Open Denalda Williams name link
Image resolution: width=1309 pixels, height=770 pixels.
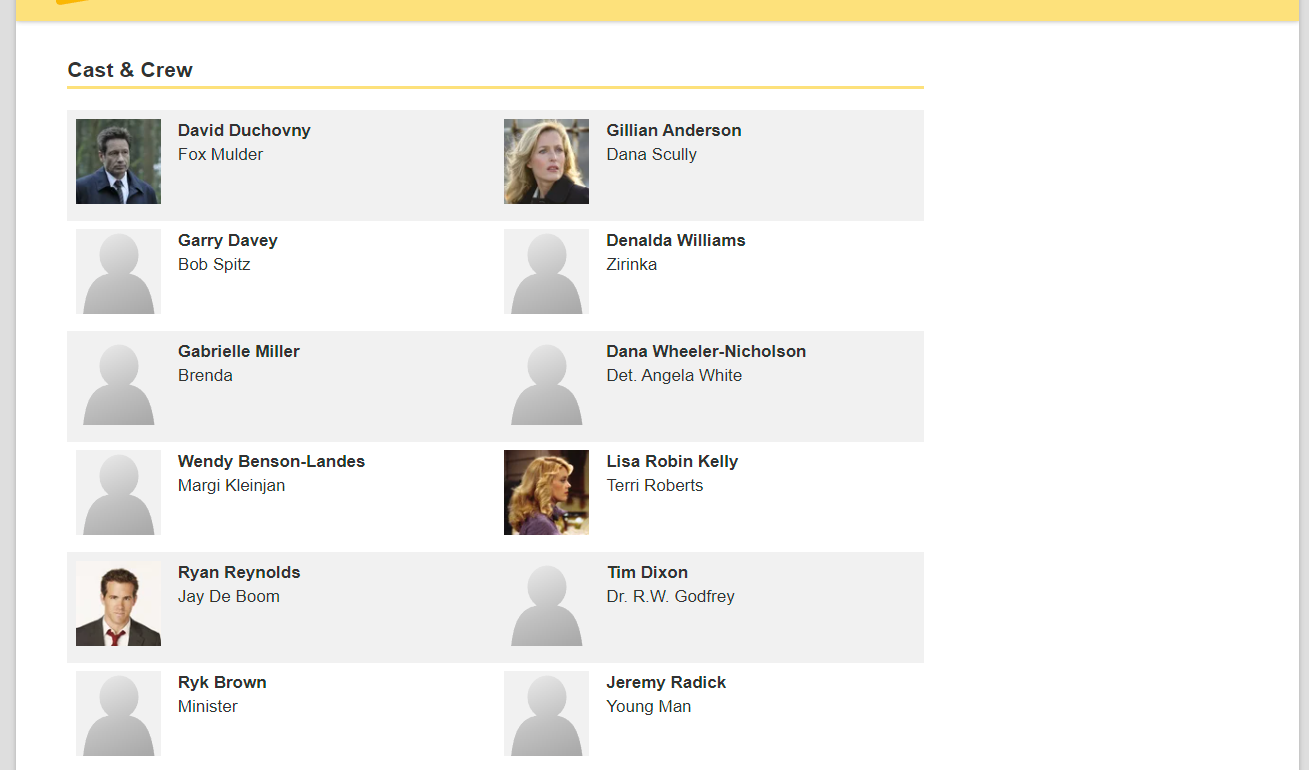point(676,240)
